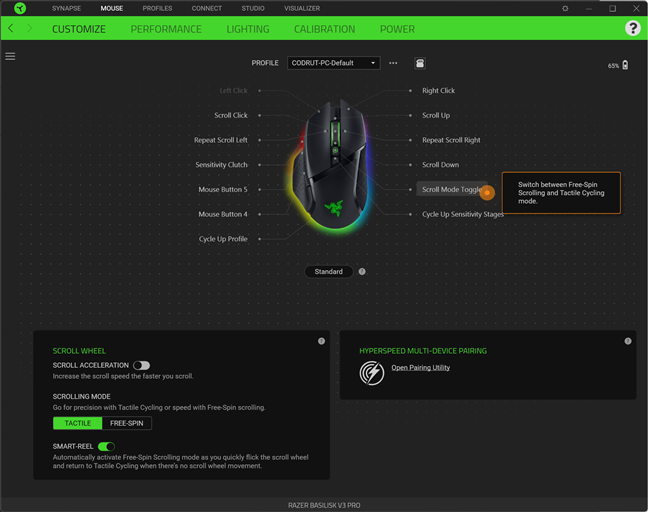This screenshot has height=512, width=648.
Task: Click the RAZER BASILISK V3 PRO footer
Action: pyautogui.click(x=324, y=505)
